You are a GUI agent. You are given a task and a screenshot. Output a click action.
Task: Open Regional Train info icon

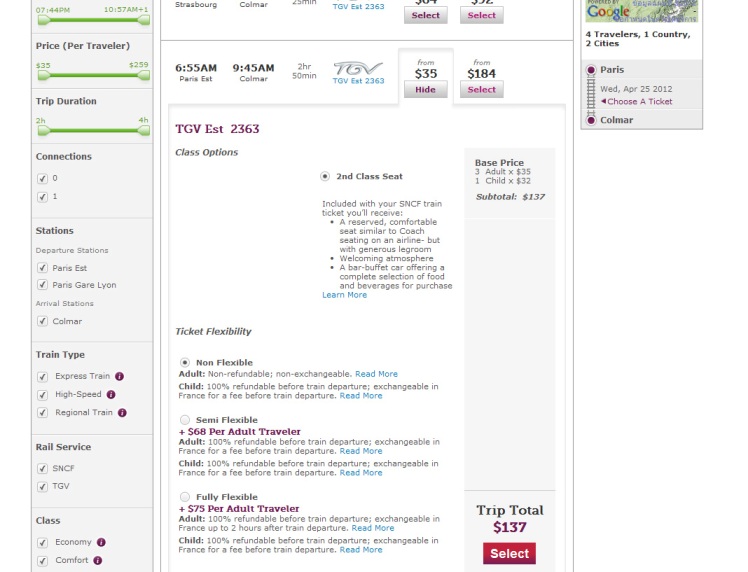(x=122, y=413)
